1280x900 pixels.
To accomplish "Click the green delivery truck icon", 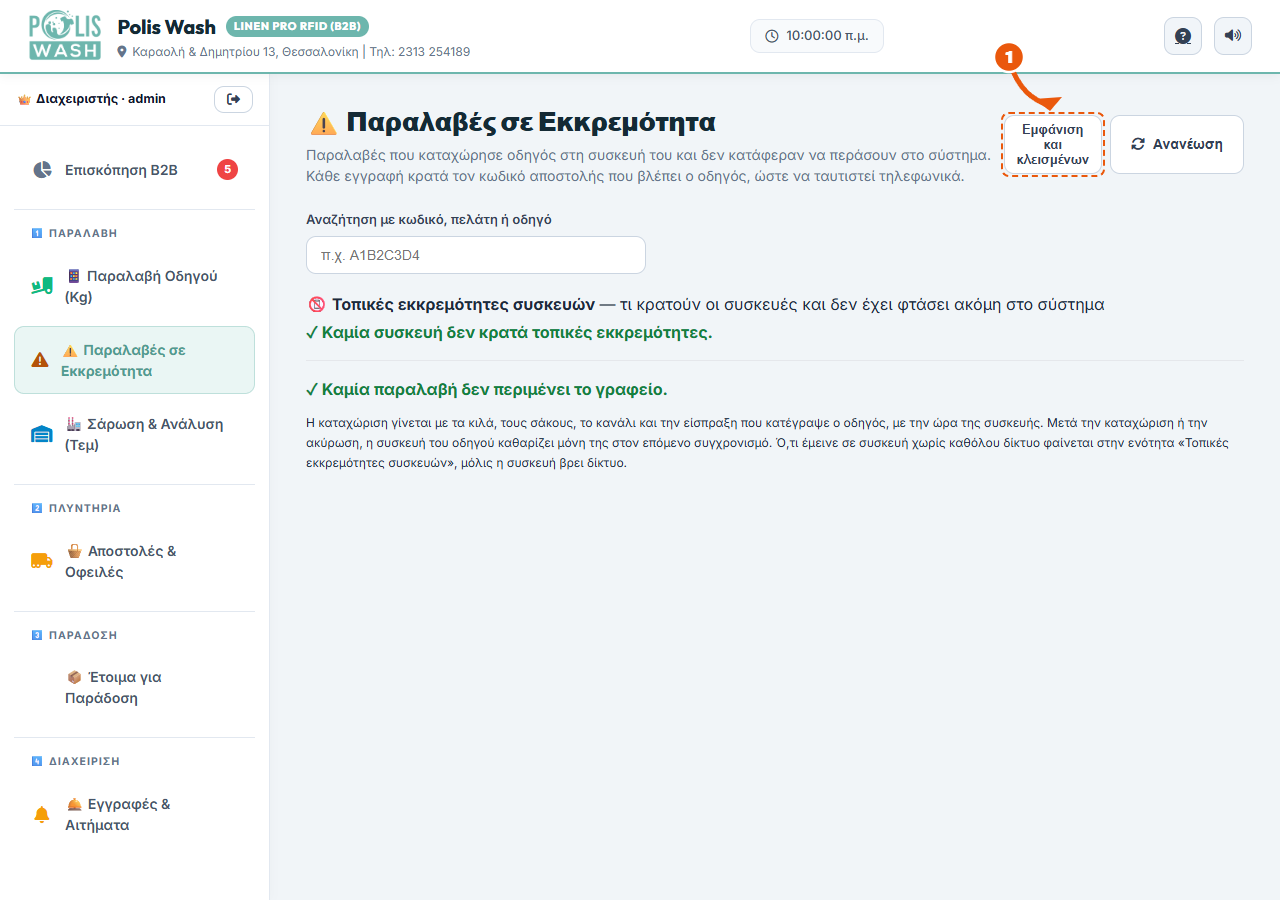I will tap(41, 287).
